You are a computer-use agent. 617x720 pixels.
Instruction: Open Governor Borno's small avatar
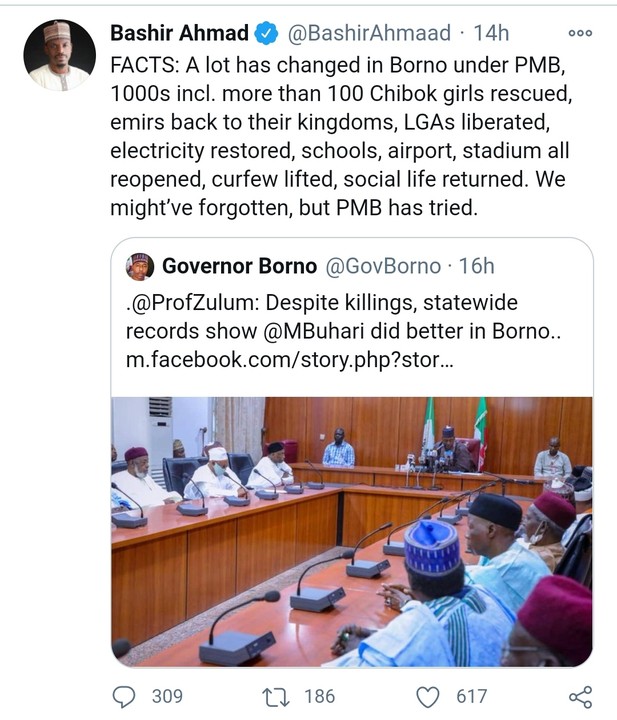(x=140, y=266)
